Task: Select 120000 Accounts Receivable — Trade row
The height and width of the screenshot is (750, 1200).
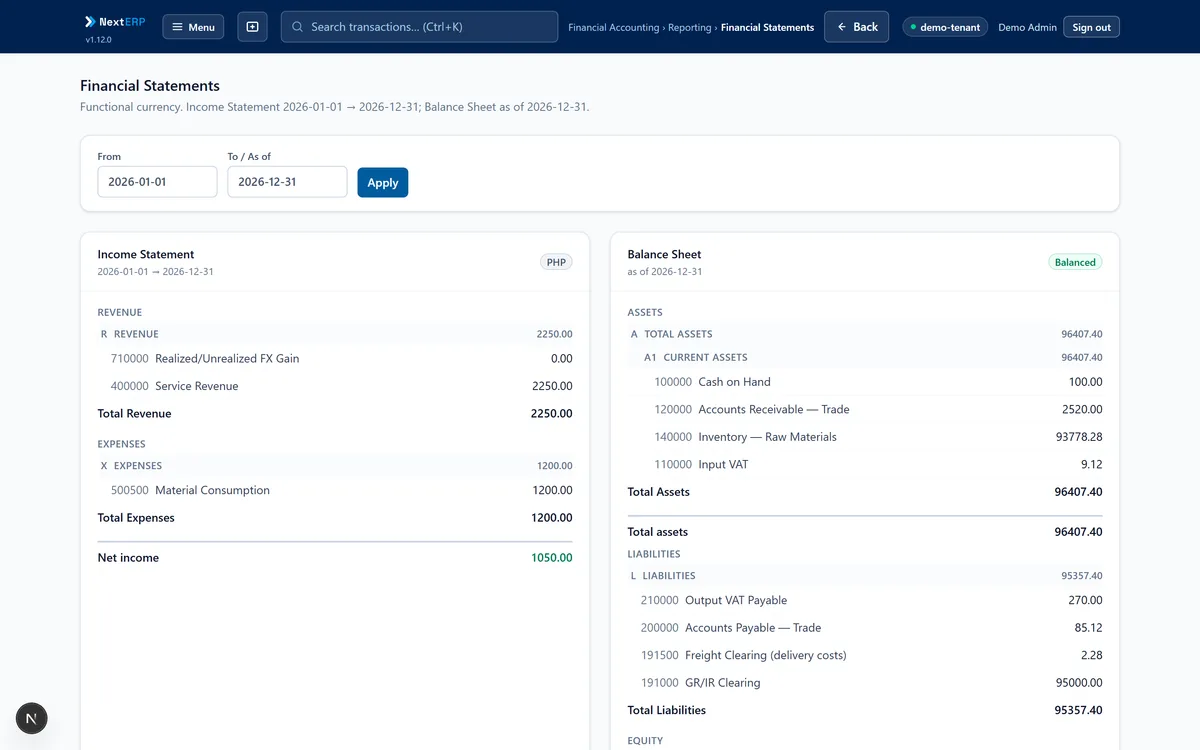Action: coord(865,409)
